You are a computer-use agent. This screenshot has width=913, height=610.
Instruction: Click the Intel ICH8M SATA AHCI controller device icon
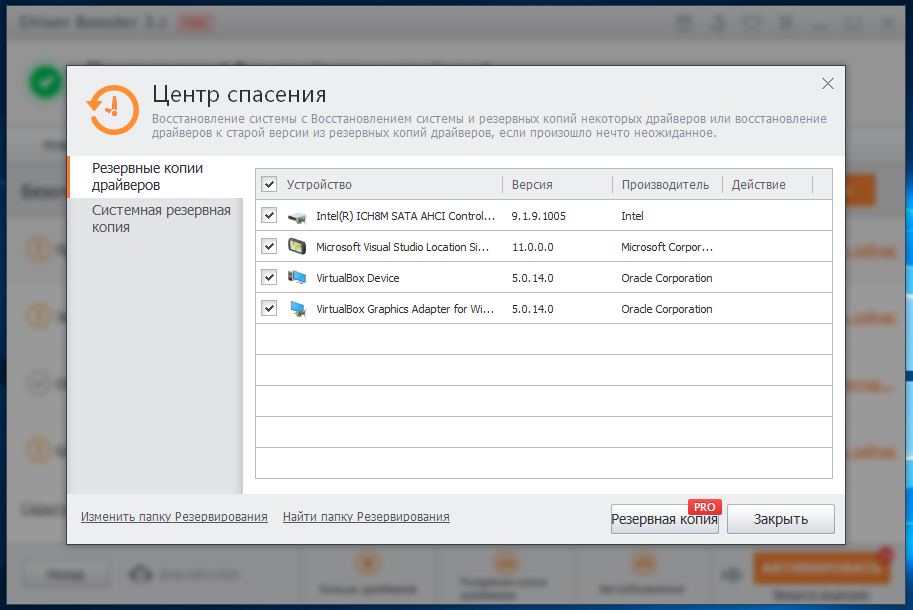(298, 217)
